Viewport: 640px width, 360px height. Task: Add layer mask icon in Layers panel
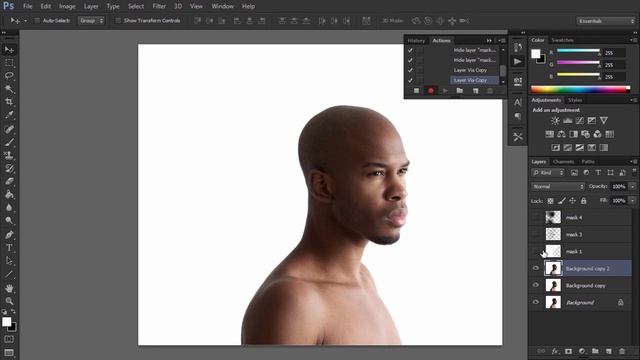point(568,351)
